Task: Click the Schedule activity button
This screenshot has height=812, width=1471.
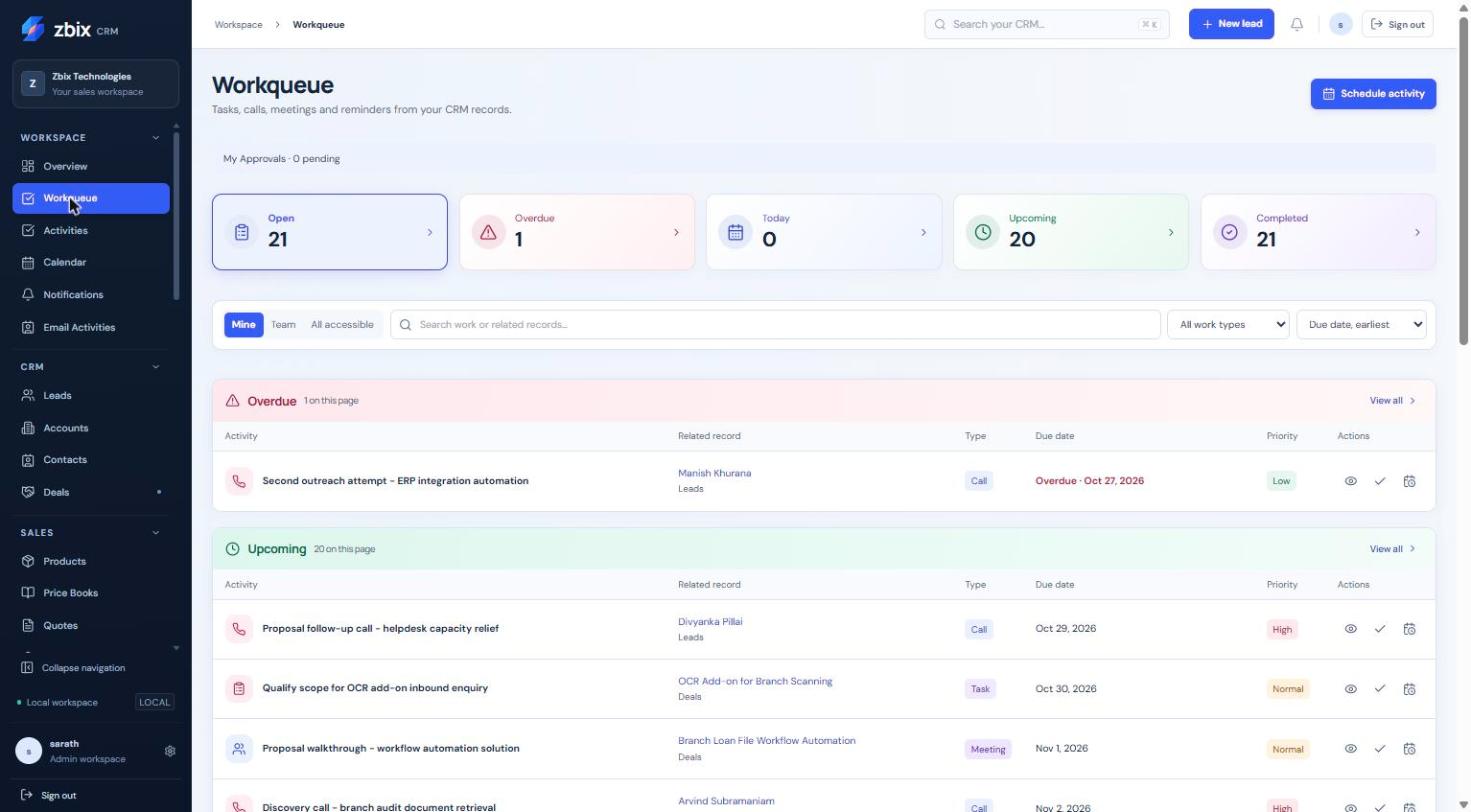Action: 1373,94
